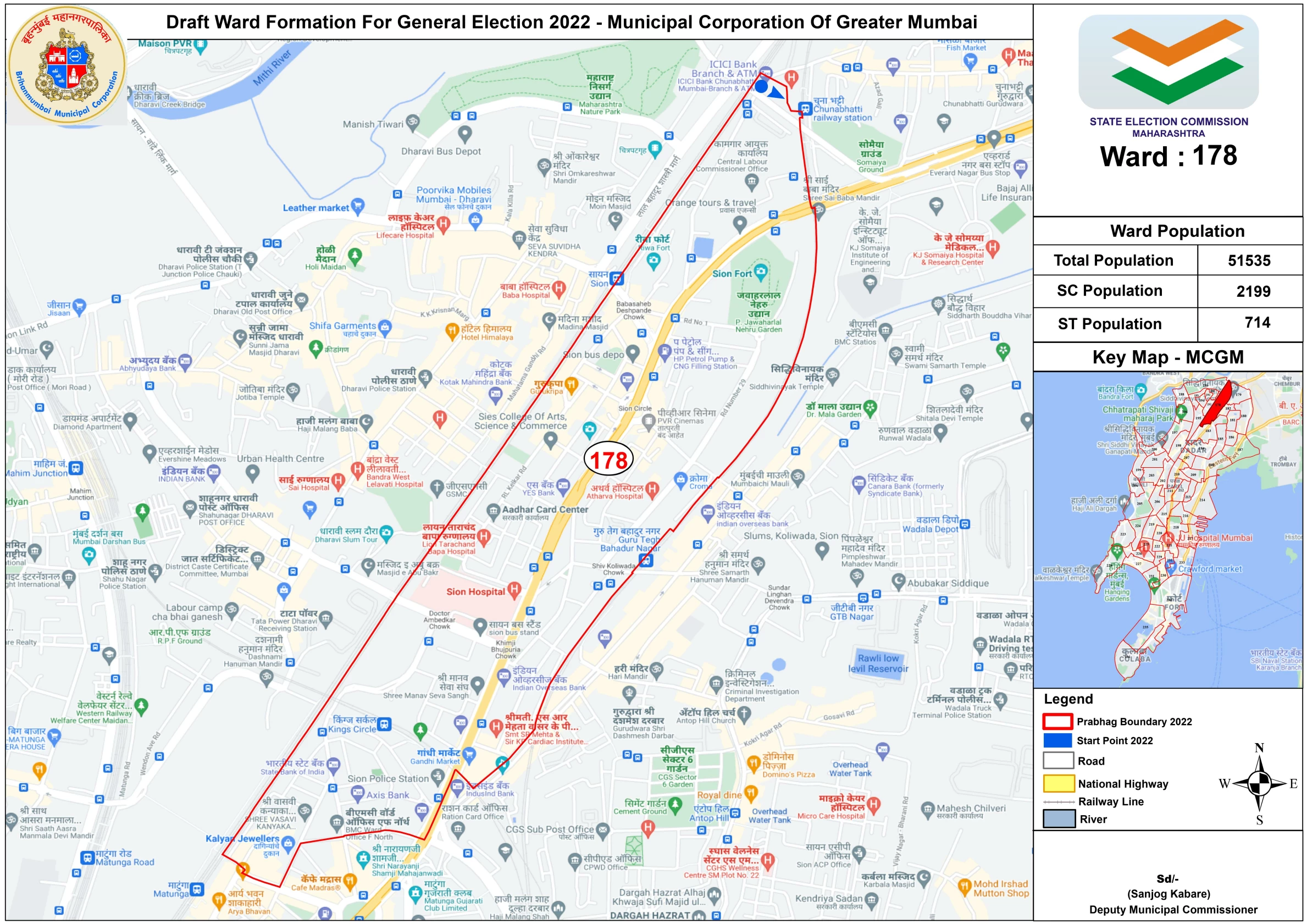This screenshot has height=924, width=1307.
Task: Click the Gandhi Market shopping icon
Action: (469, 755)
